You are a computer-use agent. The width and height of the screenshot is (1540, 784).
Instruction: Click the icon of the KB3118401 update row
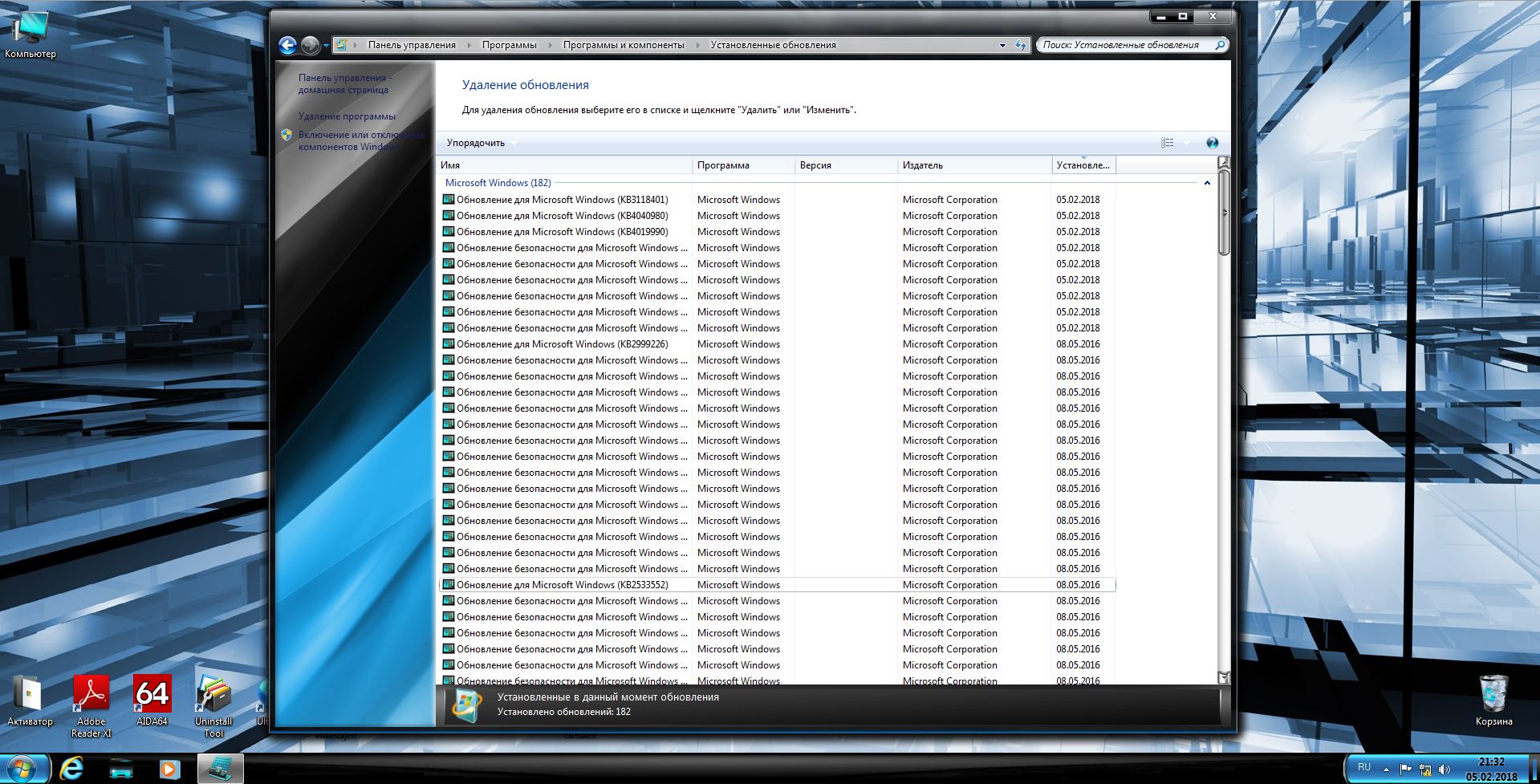(x=449, y=200)
